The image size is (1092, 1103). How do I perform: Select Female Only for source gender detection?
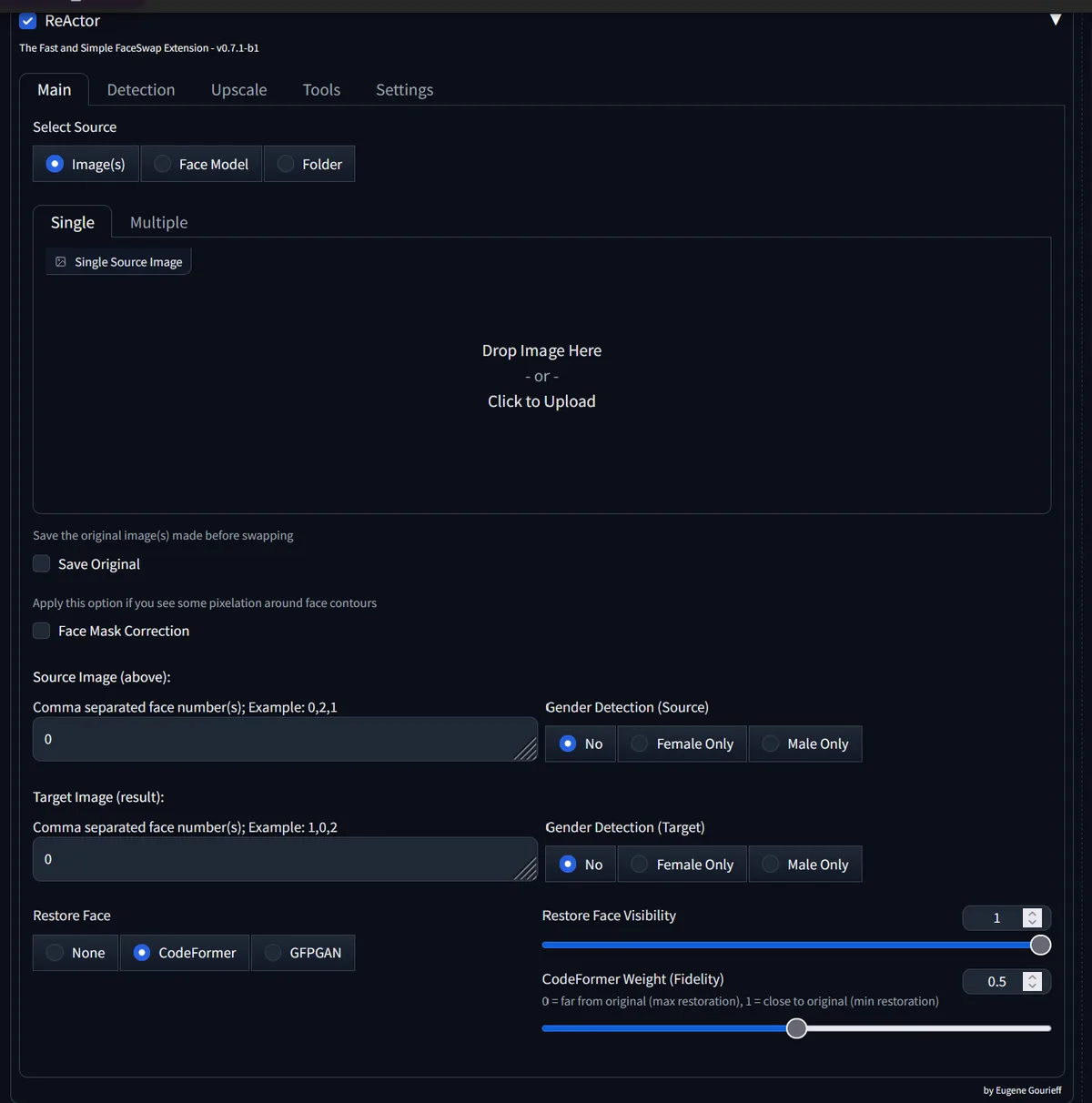point(682,744)
